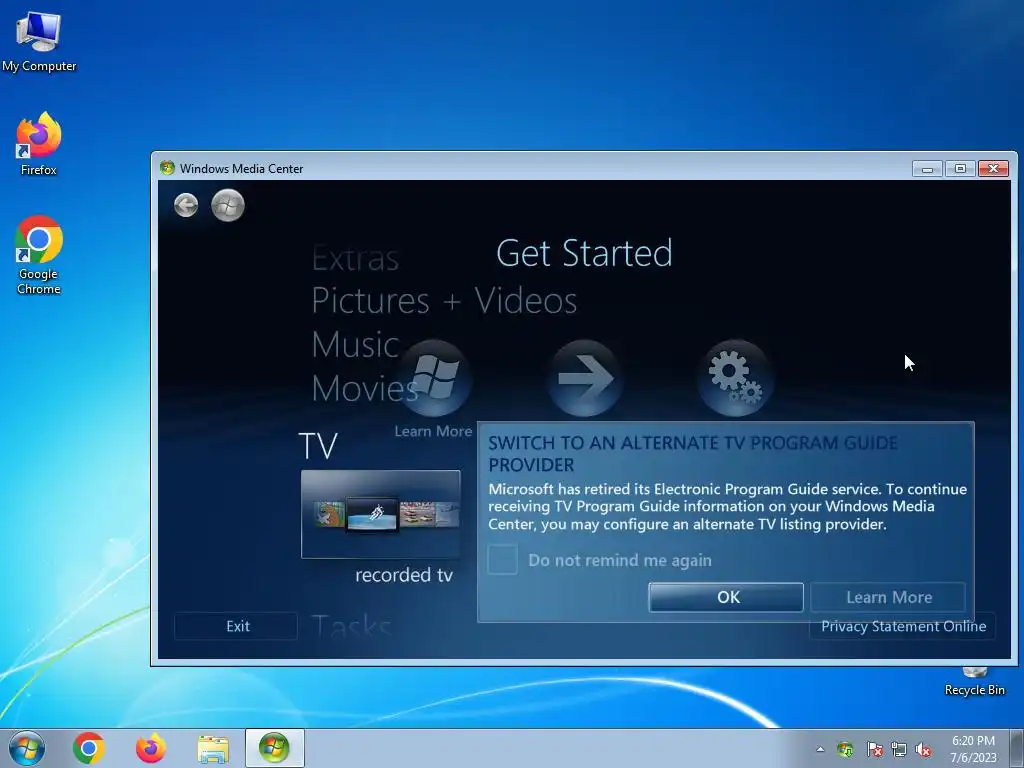
Task: Click the back arrow in Media Center
Action: (x=186, y=205)
